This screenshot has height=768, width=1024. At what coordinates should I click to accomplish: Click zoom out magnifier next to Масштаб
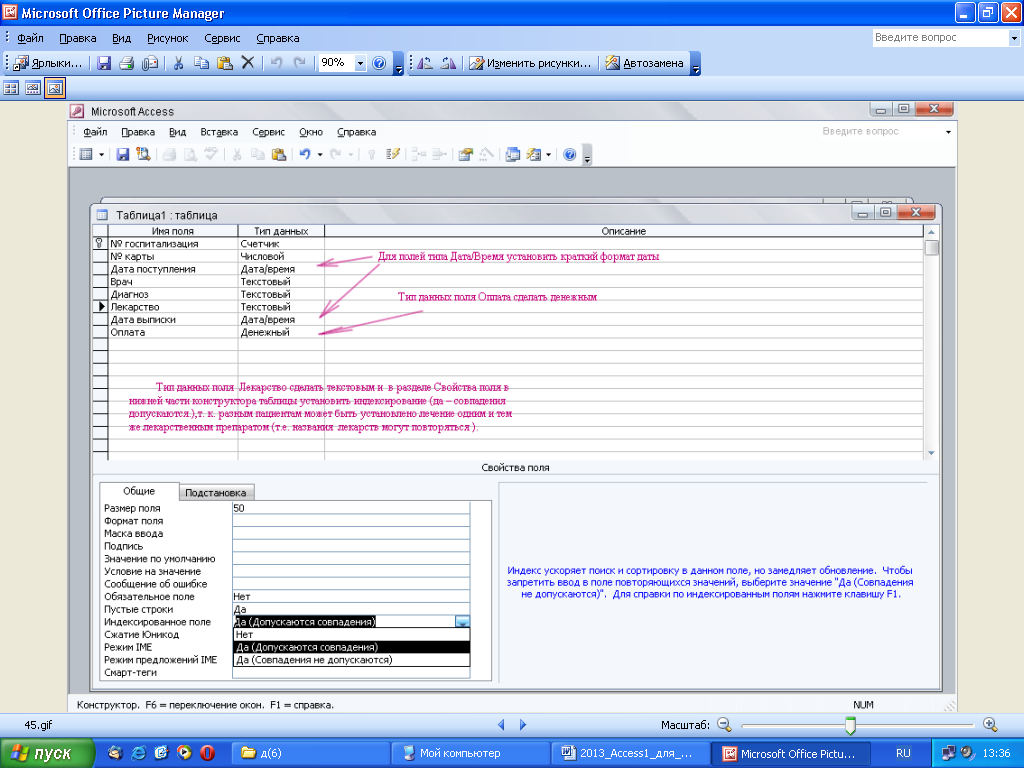tap(724, 724)
